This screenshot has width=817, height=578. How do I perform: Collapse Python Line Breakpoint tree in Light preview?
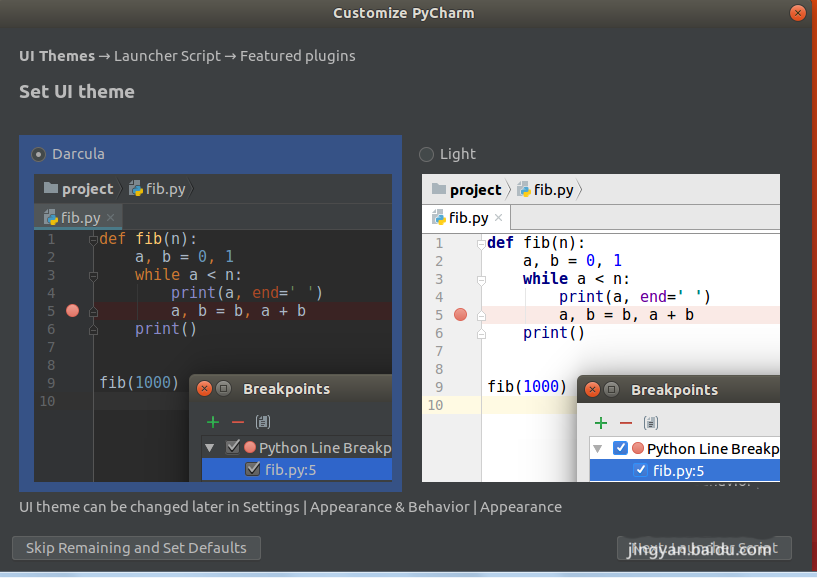pyautogui.click(x=598, y=449)
